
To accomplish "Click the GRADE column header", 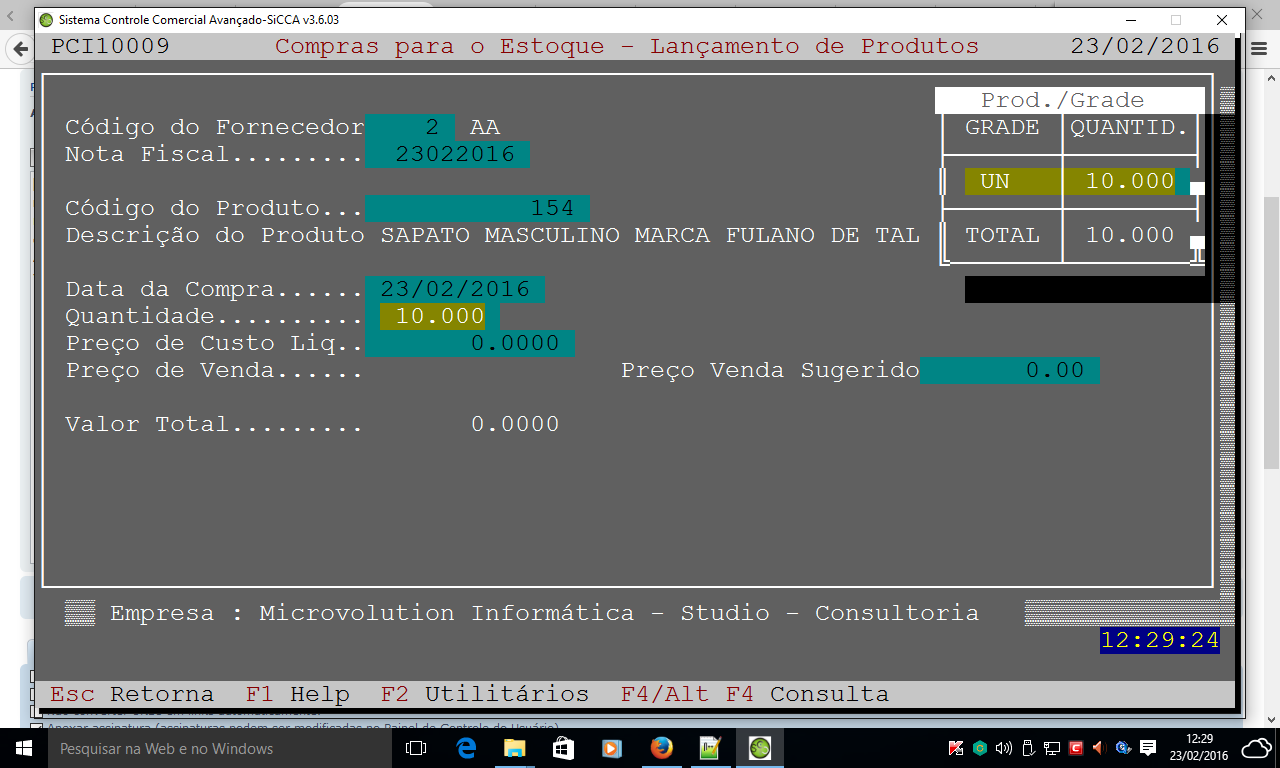I will pyautogui.click(x=1002, y=127).
